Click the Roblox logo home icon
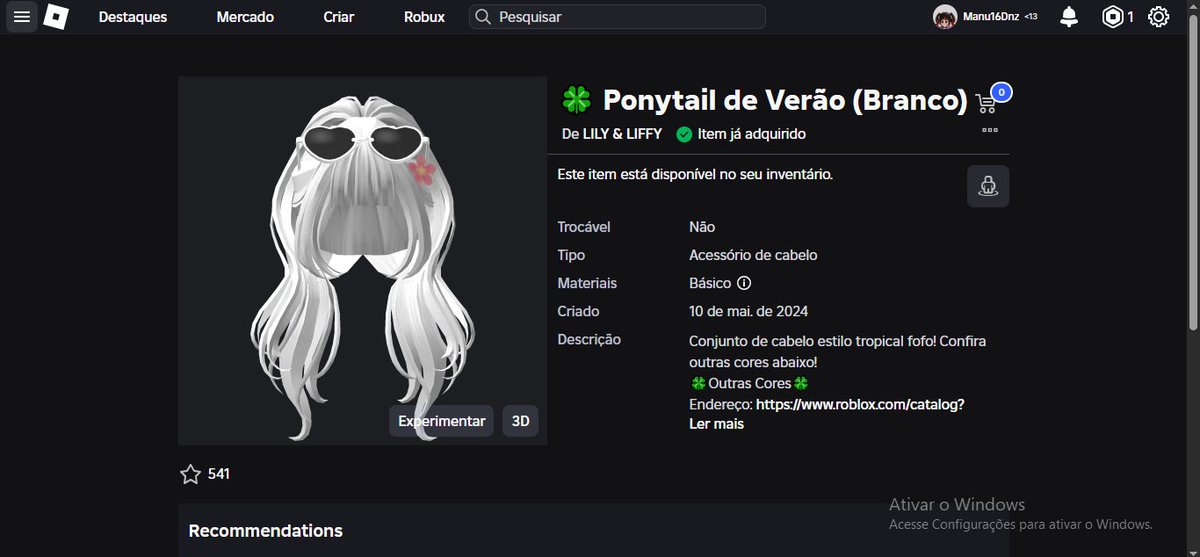 (56, 17)
